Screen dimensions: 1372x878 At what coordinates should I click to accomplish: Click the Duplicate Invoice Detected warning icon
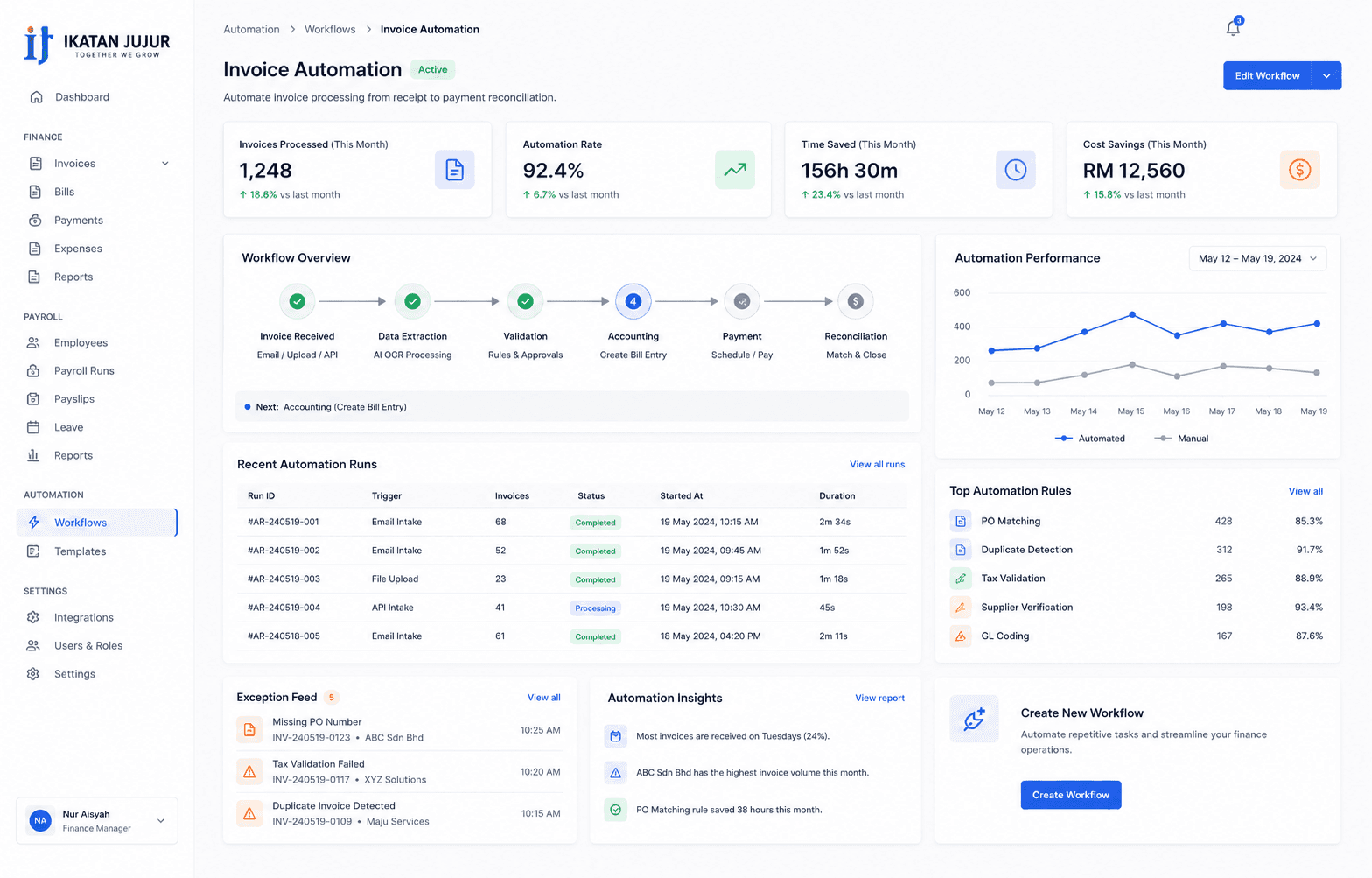click(x=249, y=813)
